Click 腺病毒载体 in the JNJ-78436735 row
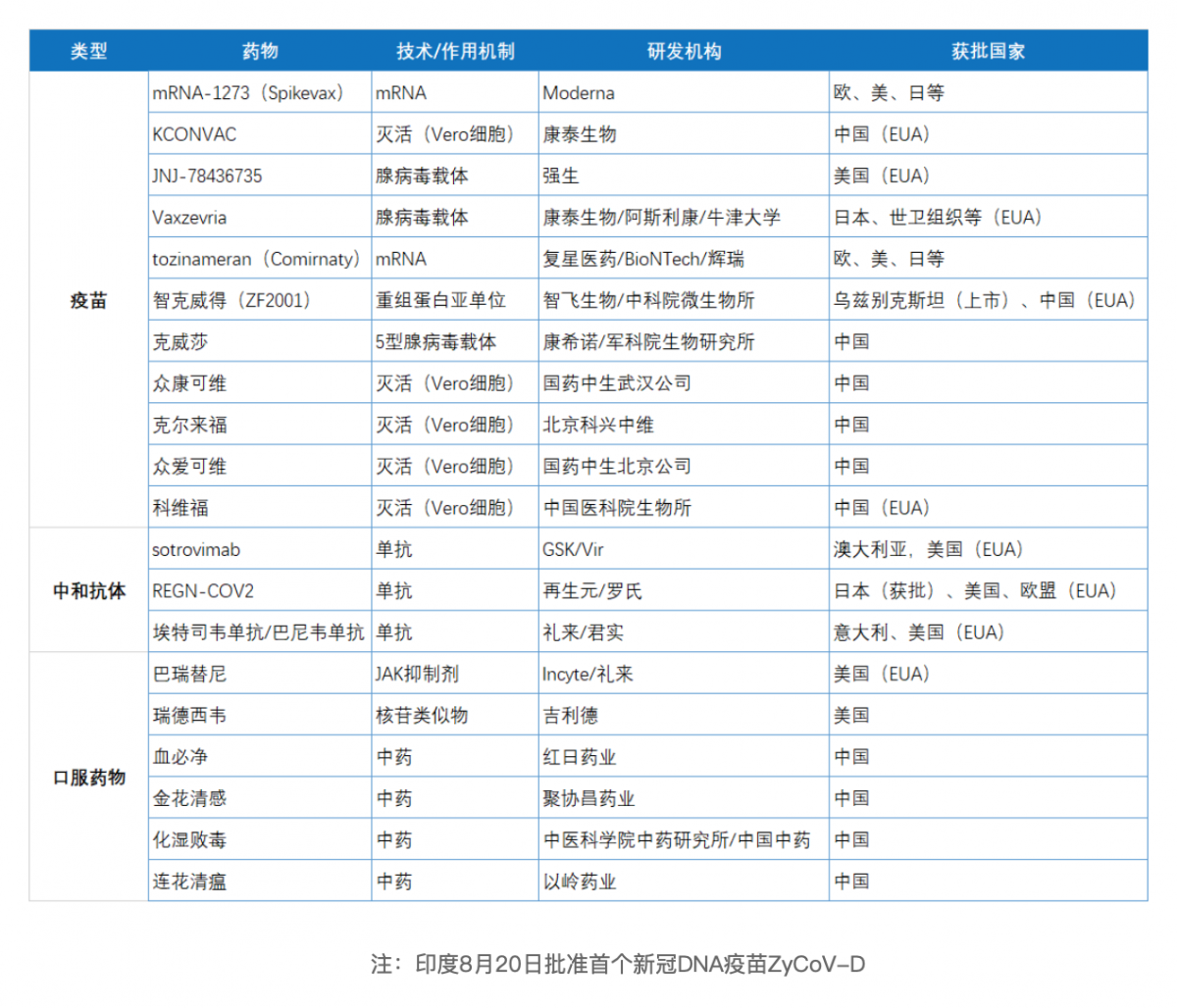This screenshot has height=1008, width=1177. point(455,176)
